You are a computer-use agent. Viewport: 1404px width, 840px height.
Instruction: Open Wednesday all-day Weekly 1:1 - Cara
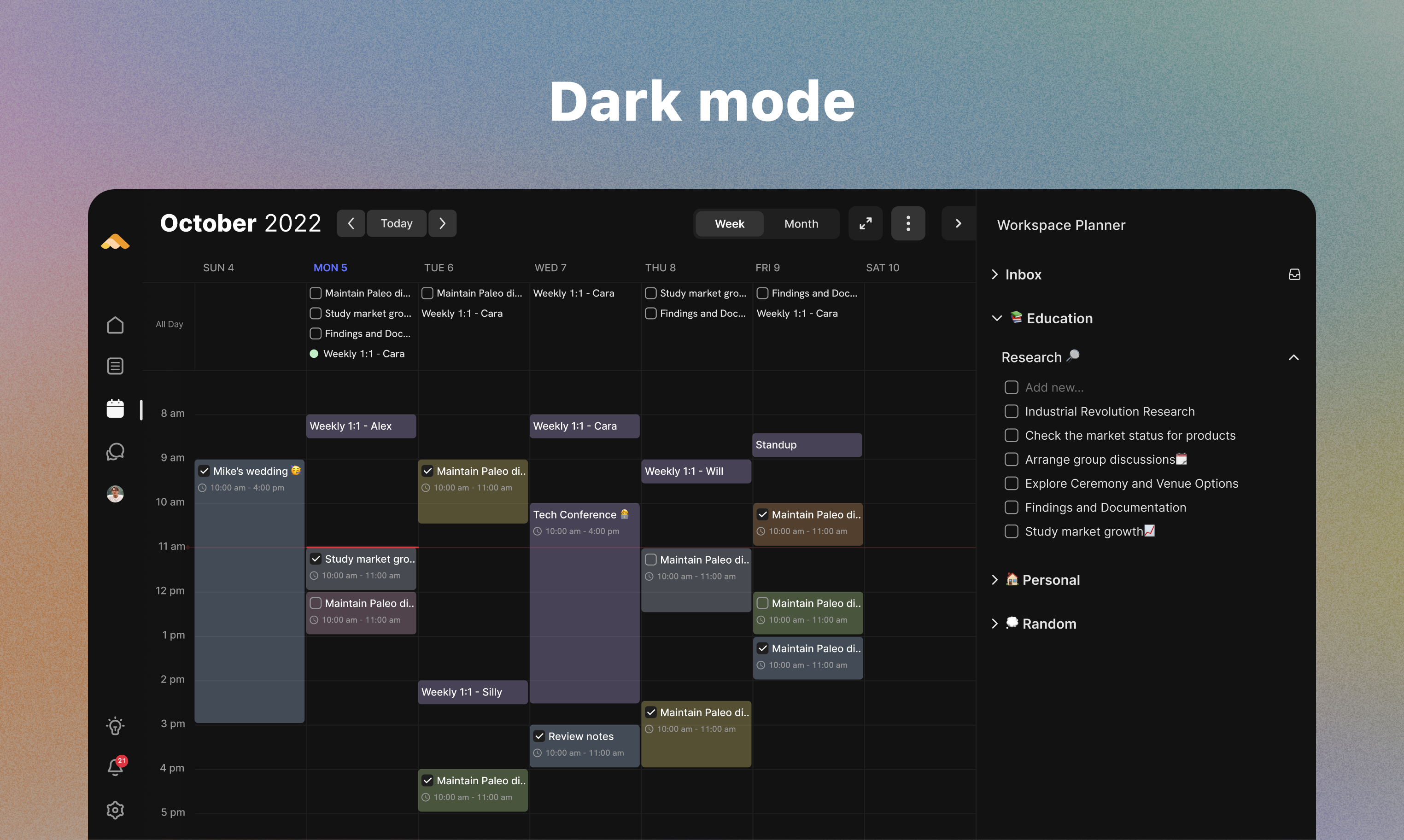pos(573,293)
